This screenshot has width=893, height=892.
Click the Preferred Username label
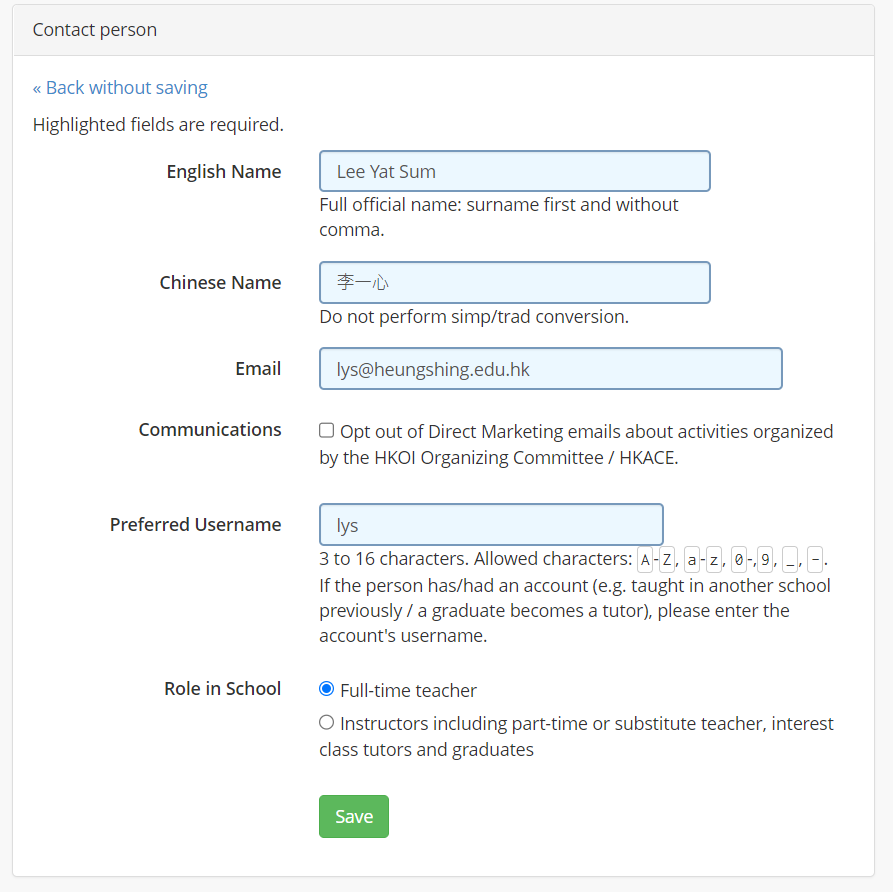pyautogui.click(x=195, y=525)
